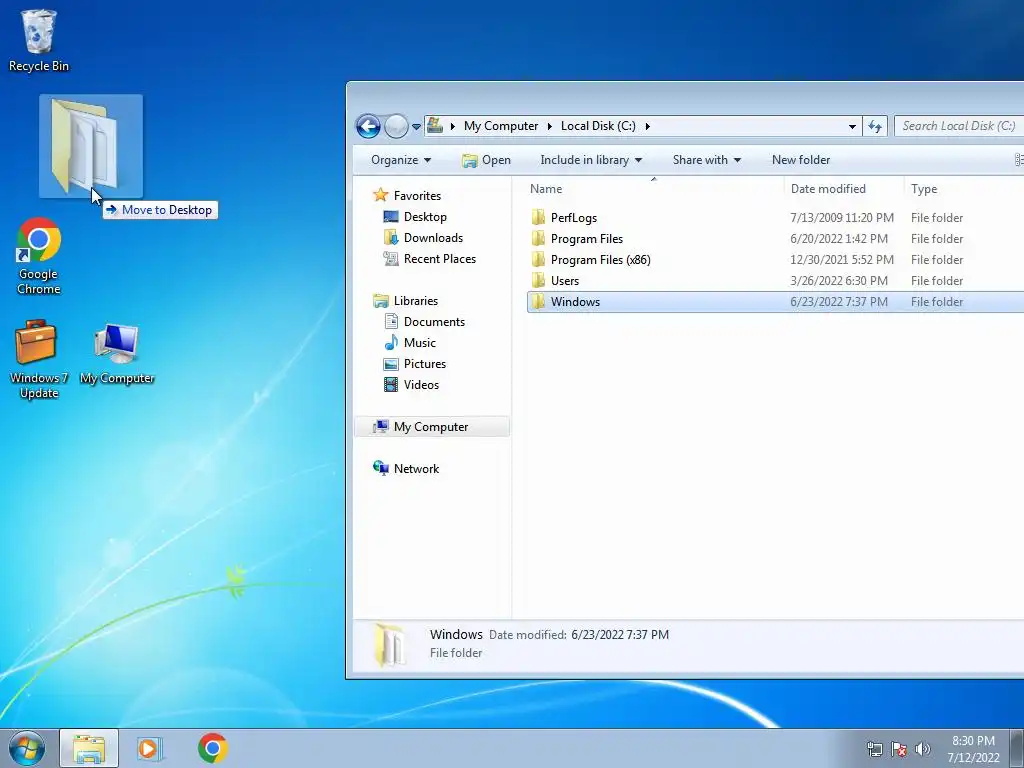Screen dimensions: 1024x768
Task: Launch Windows Media Player from taskbar
Action: pos(150,748)
